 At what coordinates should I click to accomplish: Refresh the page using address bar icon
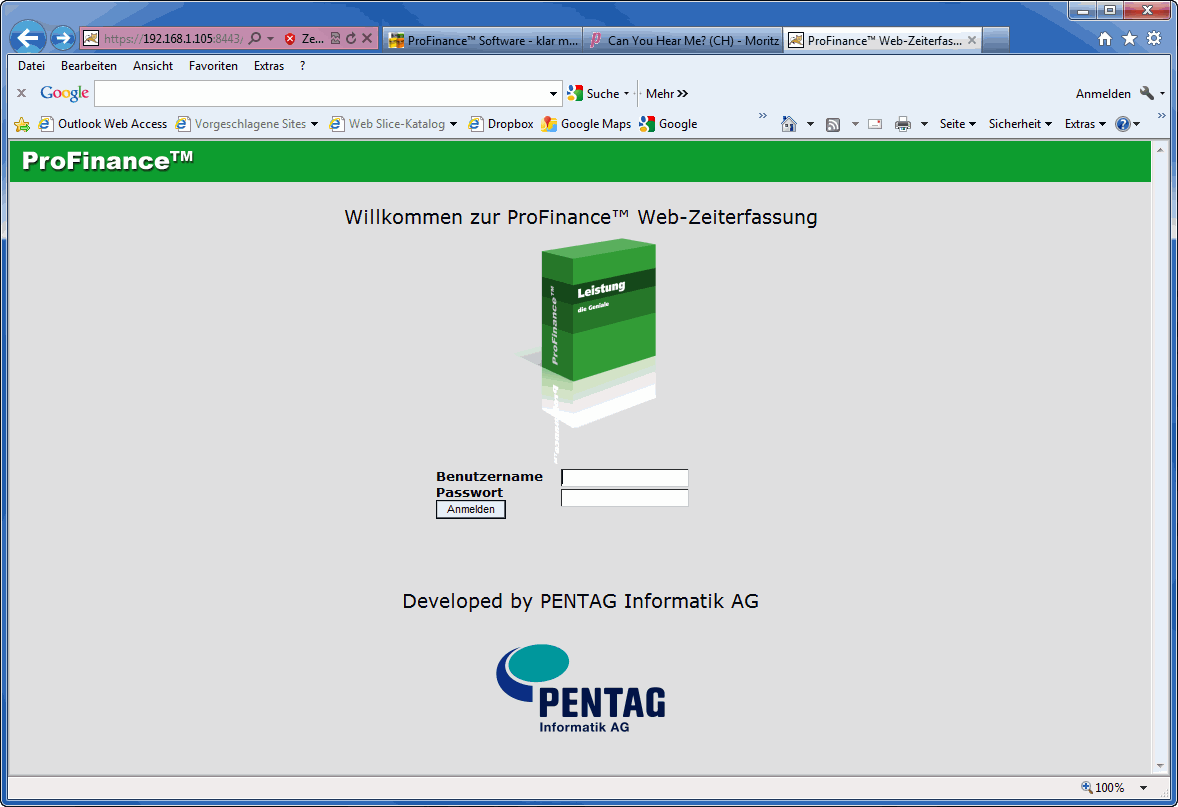click(351, 39)
